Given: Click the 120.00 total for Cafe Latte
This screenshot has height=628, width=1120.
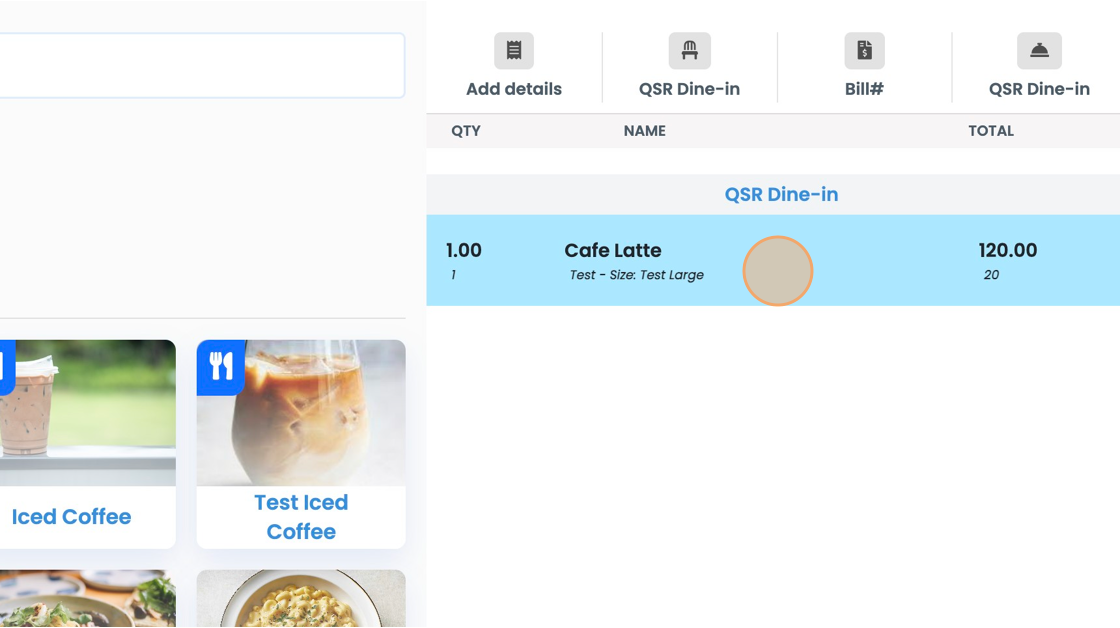Looking at the screenshot, I should click(1008, 250).
